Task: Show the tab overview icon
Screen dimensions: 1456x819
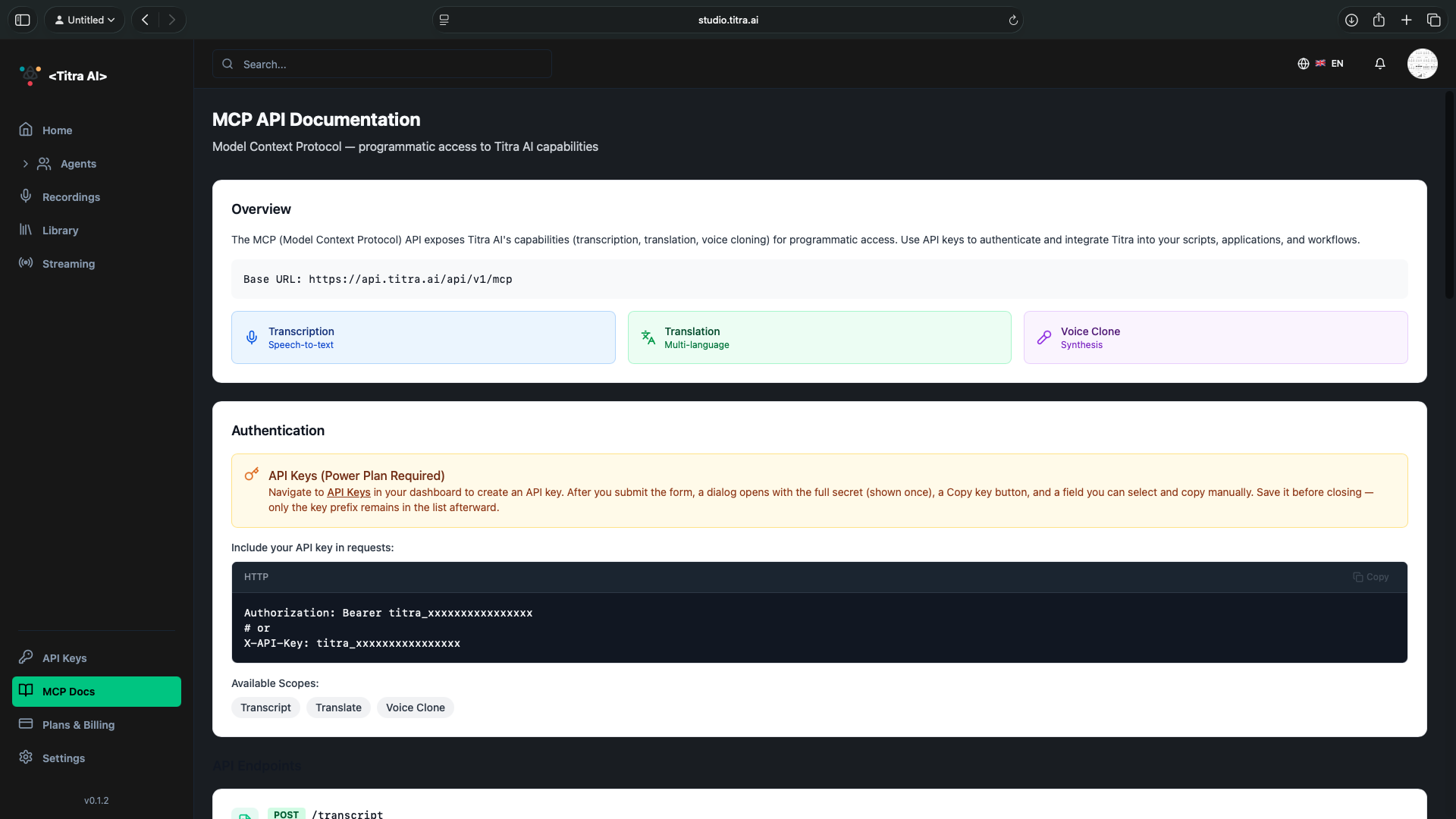Action: click(x=1433, y=20)
